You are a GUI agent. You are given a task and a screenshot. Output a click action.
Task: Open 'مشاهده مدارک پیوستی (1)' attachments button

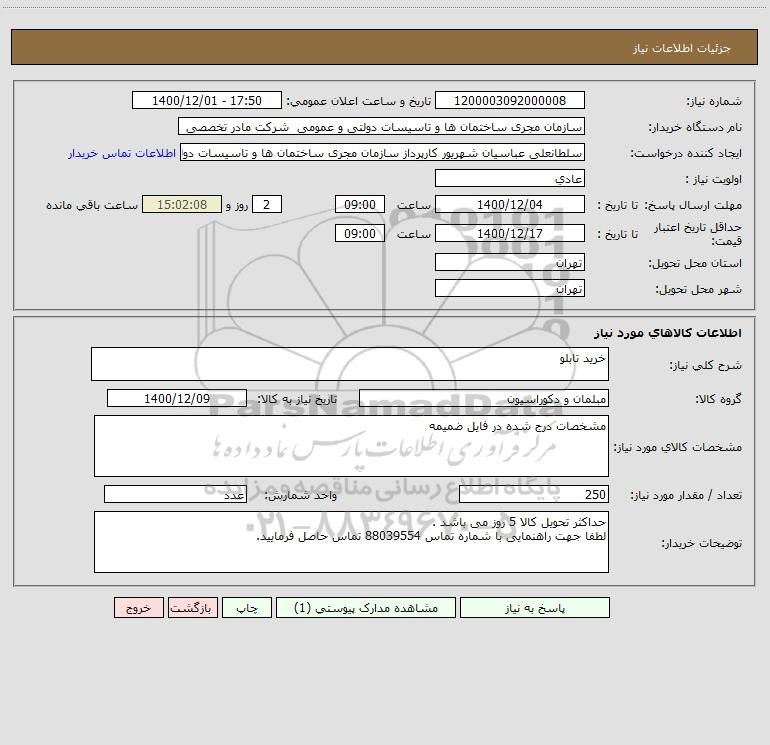coord(366,607)
